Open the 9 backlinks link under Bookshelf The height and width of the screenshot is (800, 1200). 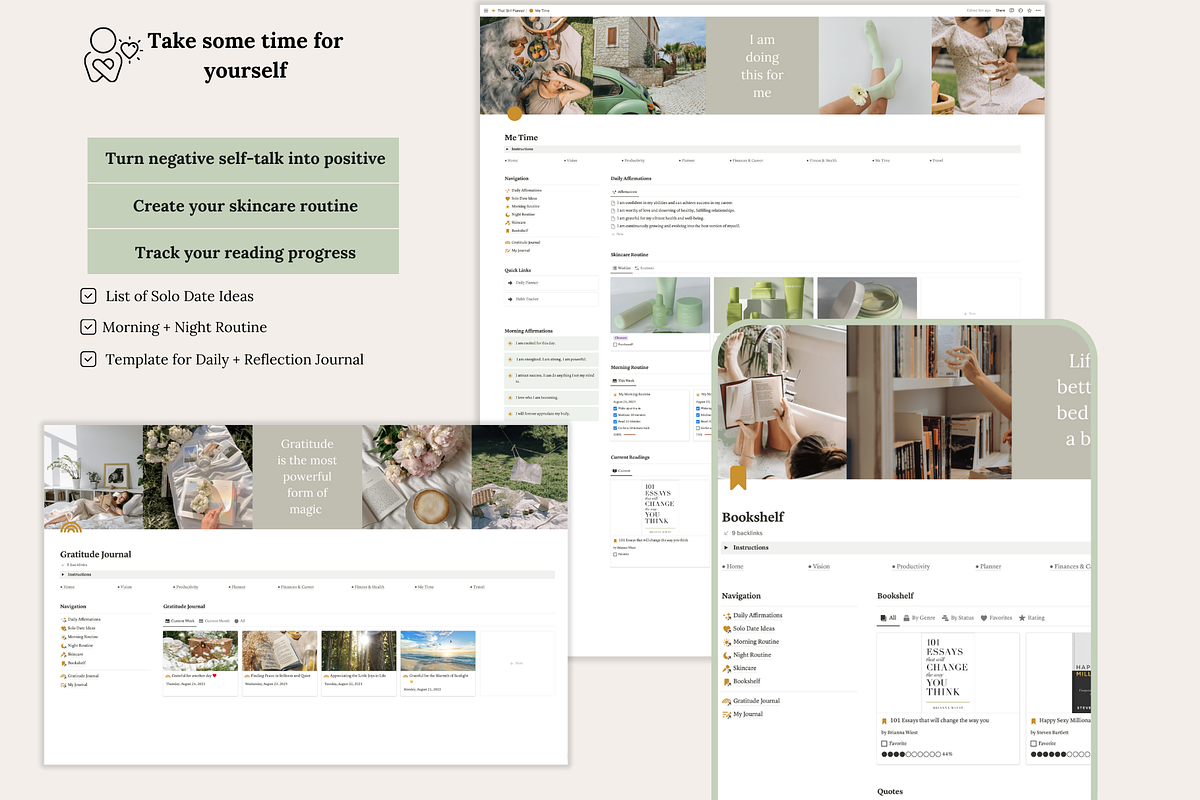(x=744, y=533)
